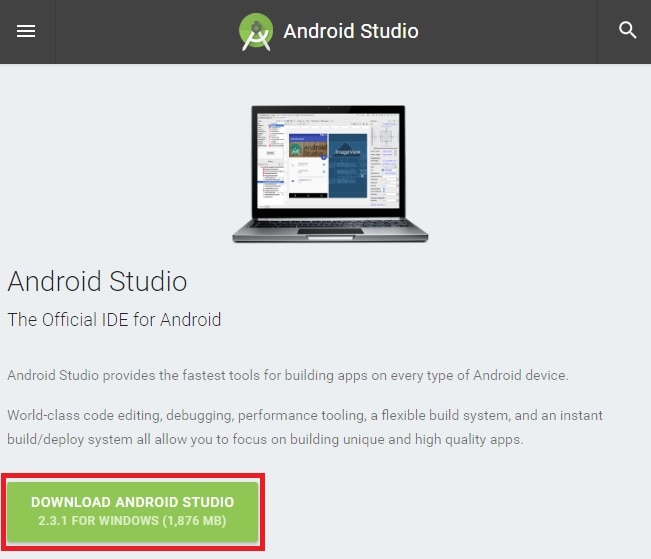Click the 'World-class code editing' paragraph
The width and height of the screenshot is (651, 559).
pos(305,427)
